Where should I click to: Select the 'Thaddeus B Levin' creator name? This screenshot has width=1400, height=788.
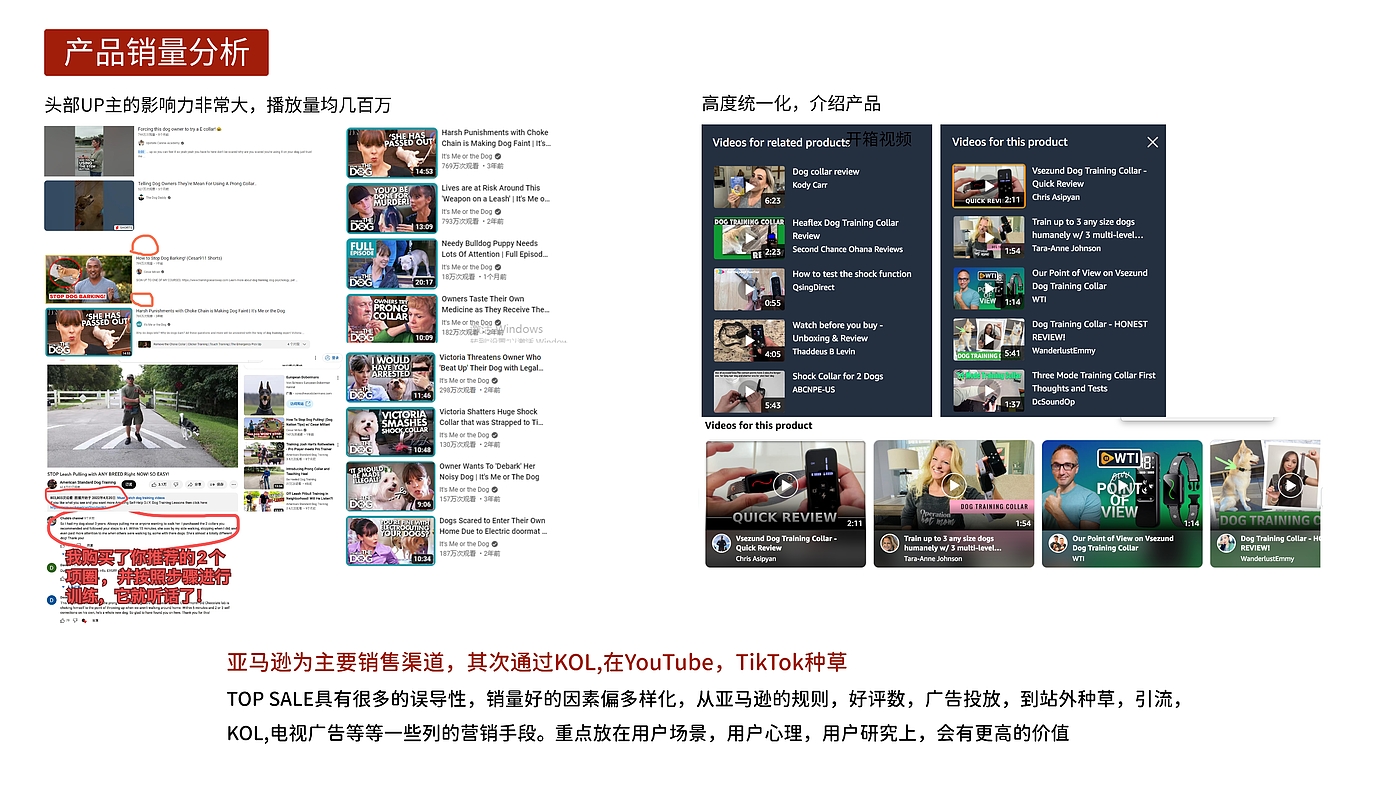pyautogui.click(x=825, y=351)
